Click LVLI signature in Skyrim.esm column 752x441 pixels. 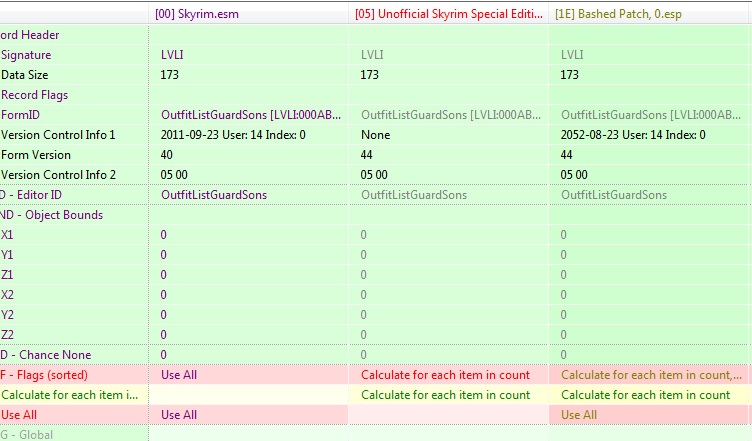(x=172, y=55)
